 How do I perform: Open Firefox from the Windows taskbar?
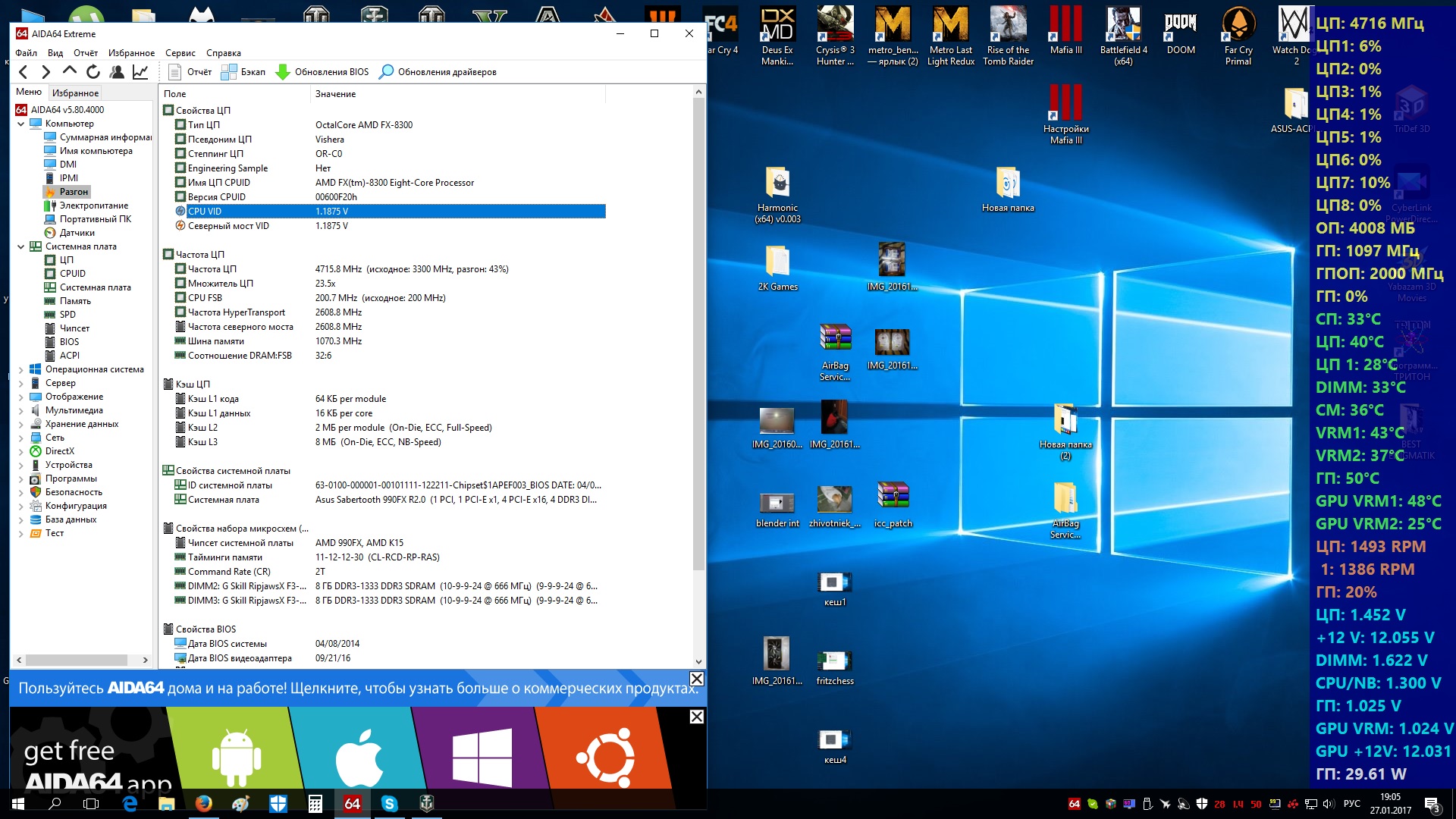[203, 803]
